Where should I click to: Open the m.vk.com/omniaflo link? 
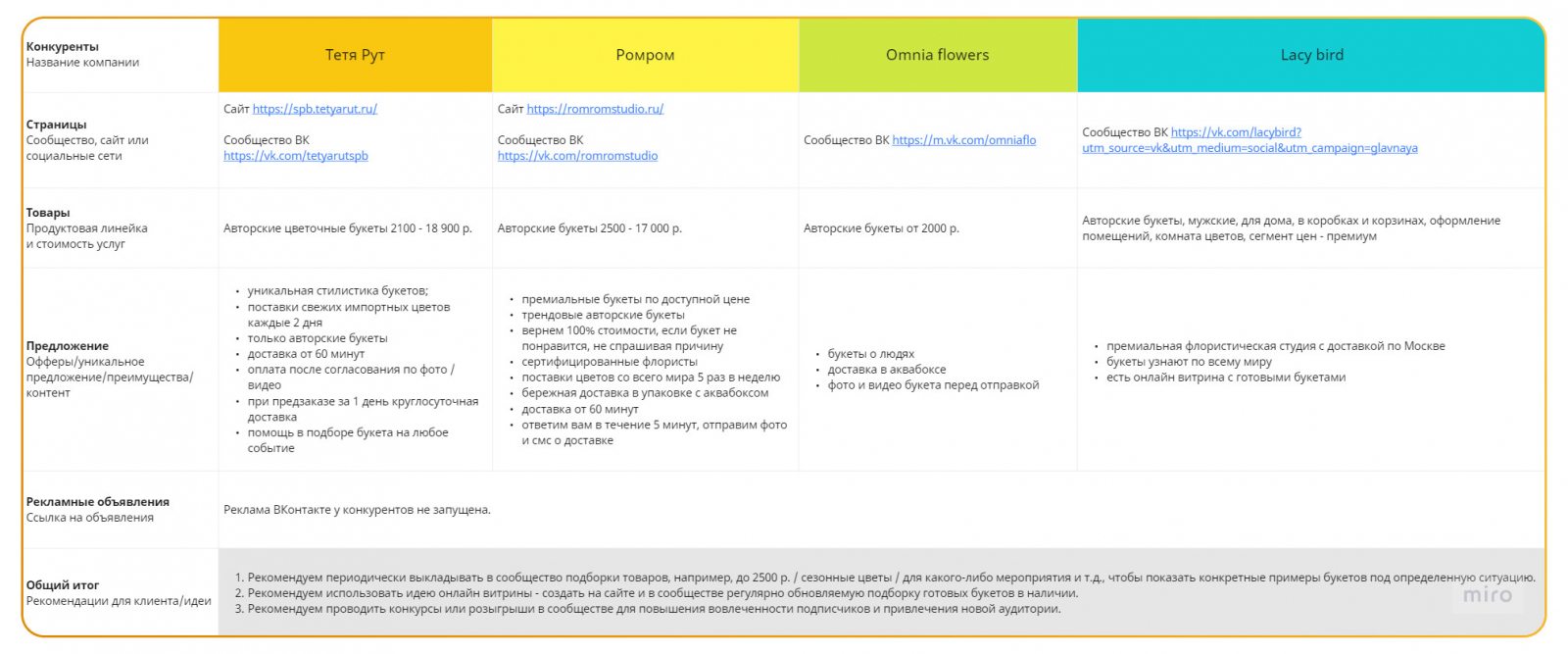click(964, 140)
